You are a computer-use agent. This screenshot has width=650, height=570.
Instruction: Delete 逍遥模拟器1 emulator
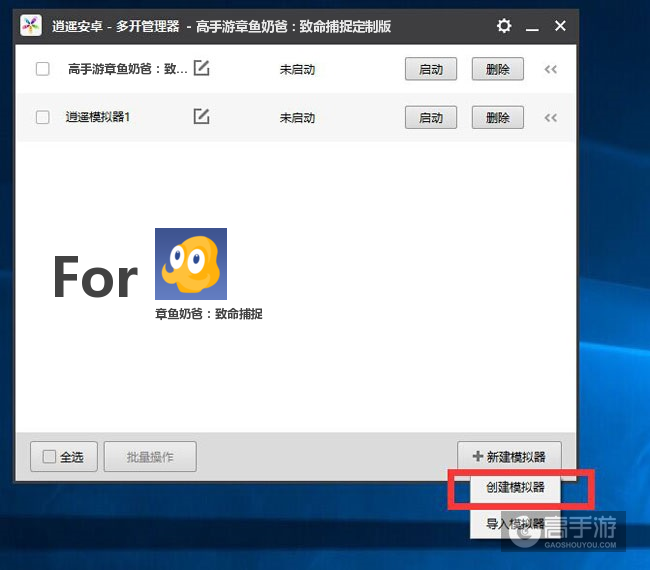click(x=497, y=117)
